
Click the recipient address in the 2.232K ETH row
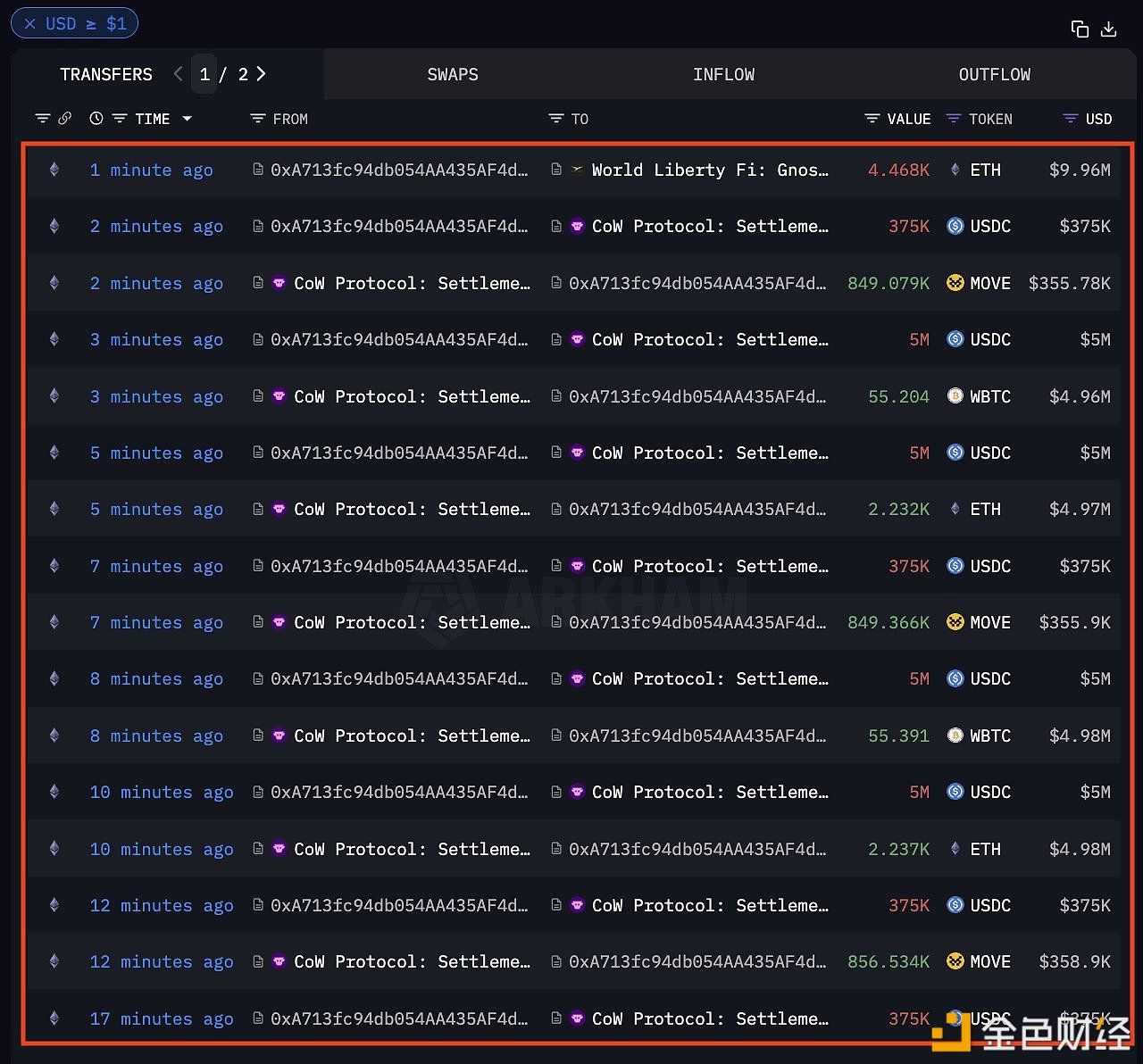697,509
